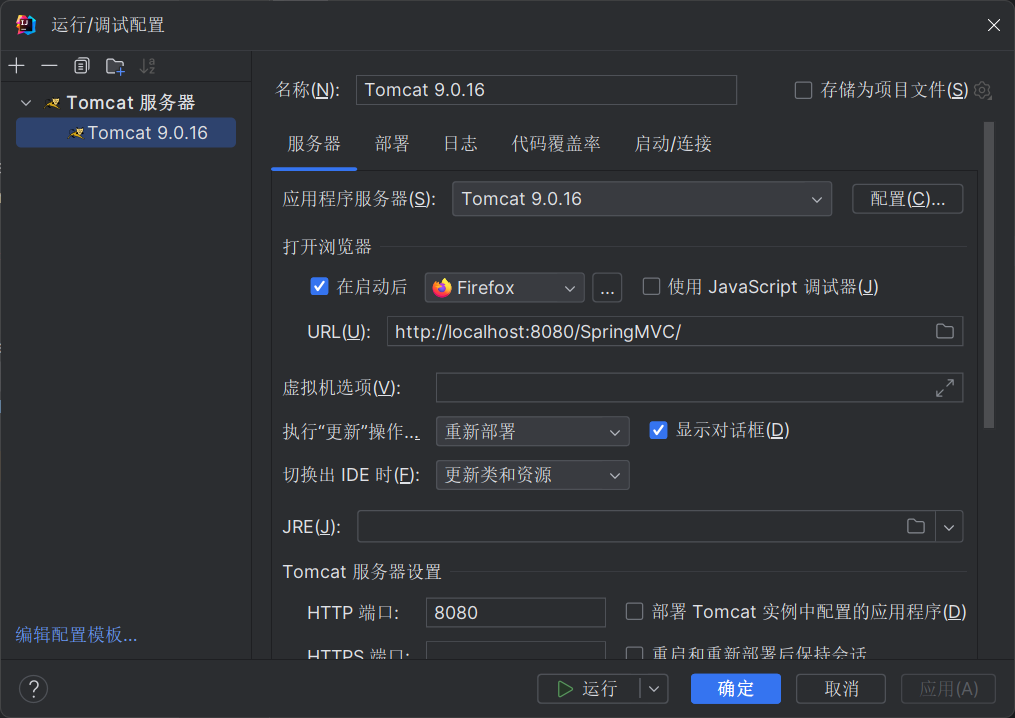Screen dimensions: 1015x718
Task: Browse for URL using folder icon
Action: [x=944, y=331]
